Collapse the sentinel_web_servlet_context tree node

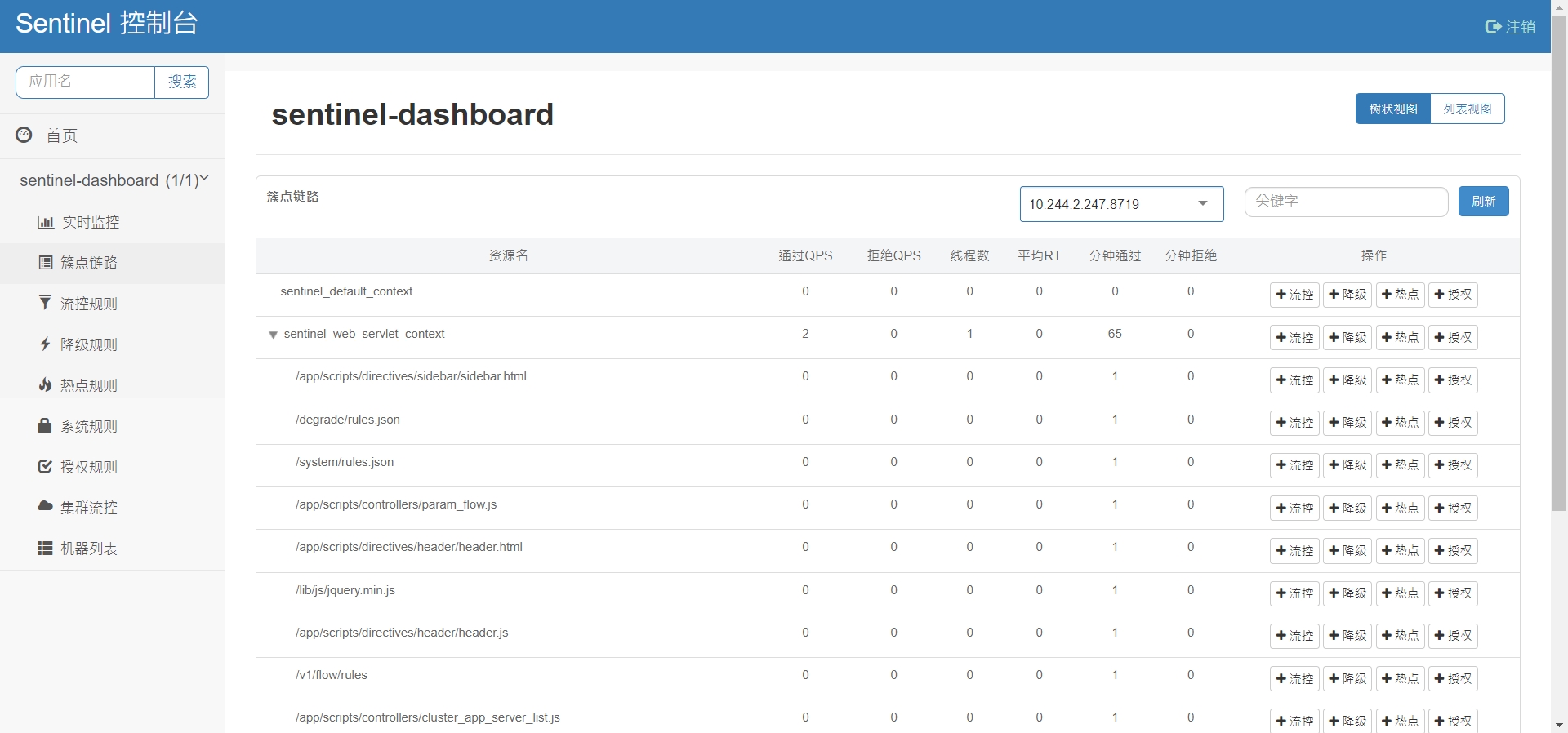[x=274, y=335]
